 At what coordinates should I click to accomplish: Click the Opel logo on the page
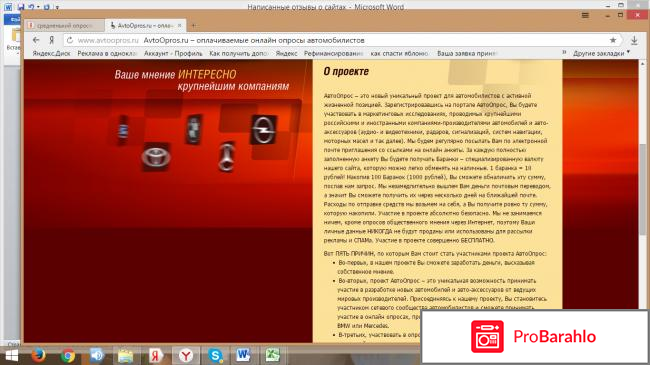pos(263,130)
